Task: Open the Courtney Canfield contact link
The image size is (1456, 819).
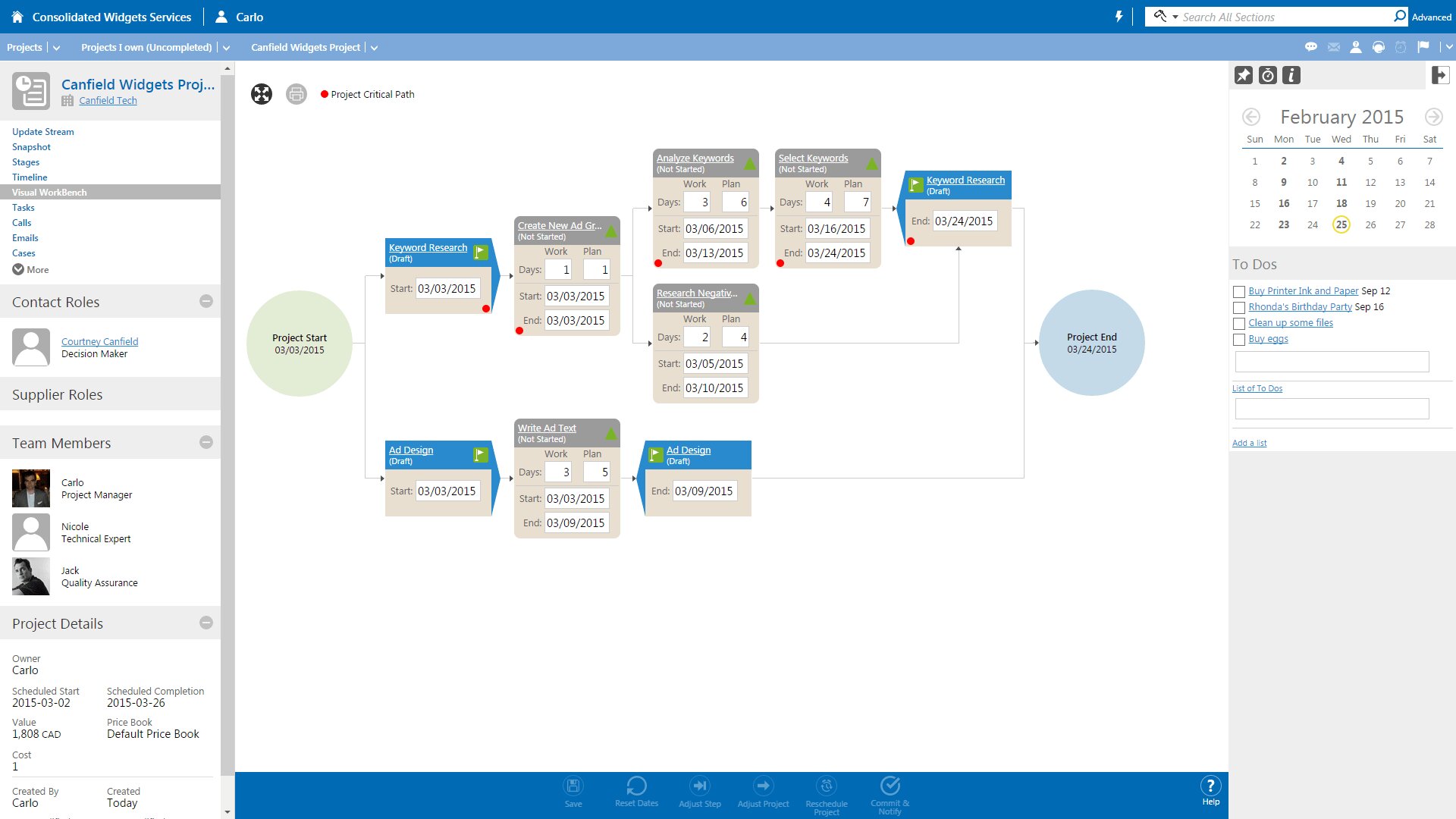Action: [x=99, y=341]
